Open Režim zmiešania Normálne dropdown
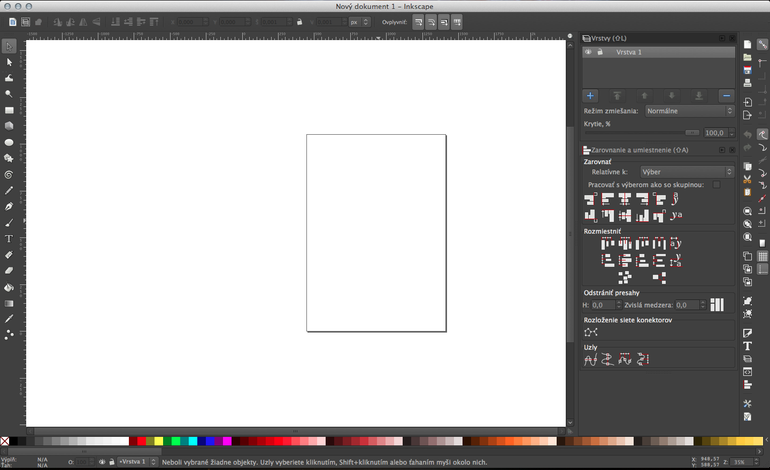The width and height of the screenshot is (770, 470). click(689, 111)
